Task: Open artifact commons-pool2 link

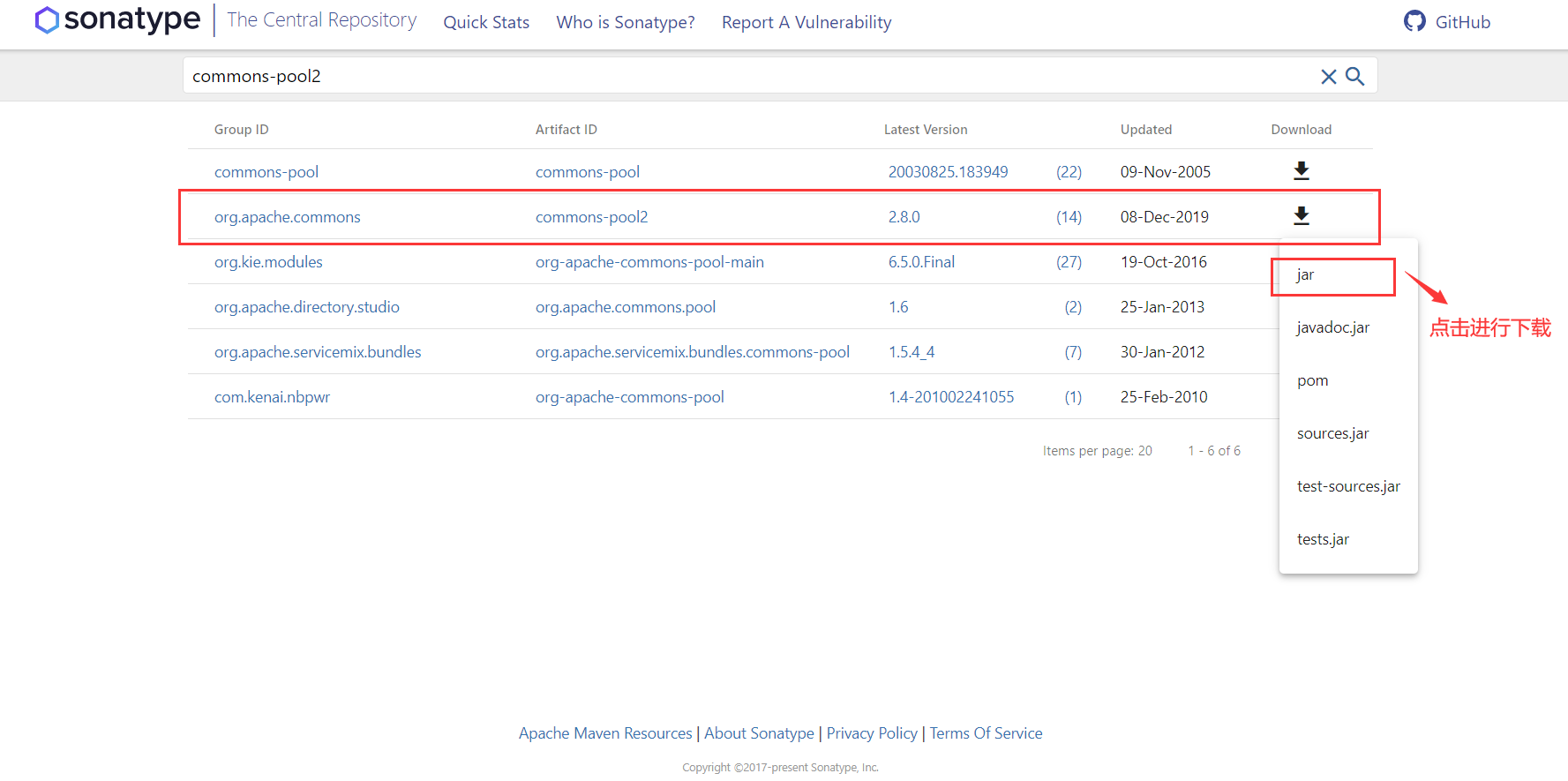Action: click(x=592, y=217)
